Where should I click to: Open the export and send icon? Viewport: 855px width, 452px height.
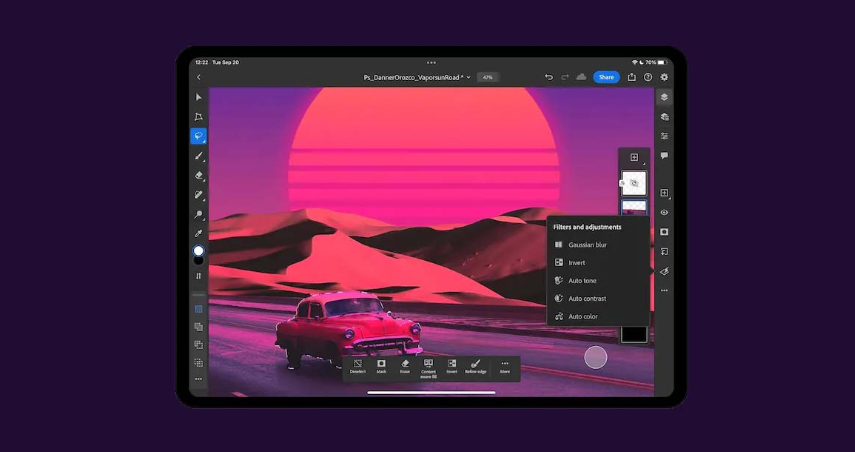(631, 77)
